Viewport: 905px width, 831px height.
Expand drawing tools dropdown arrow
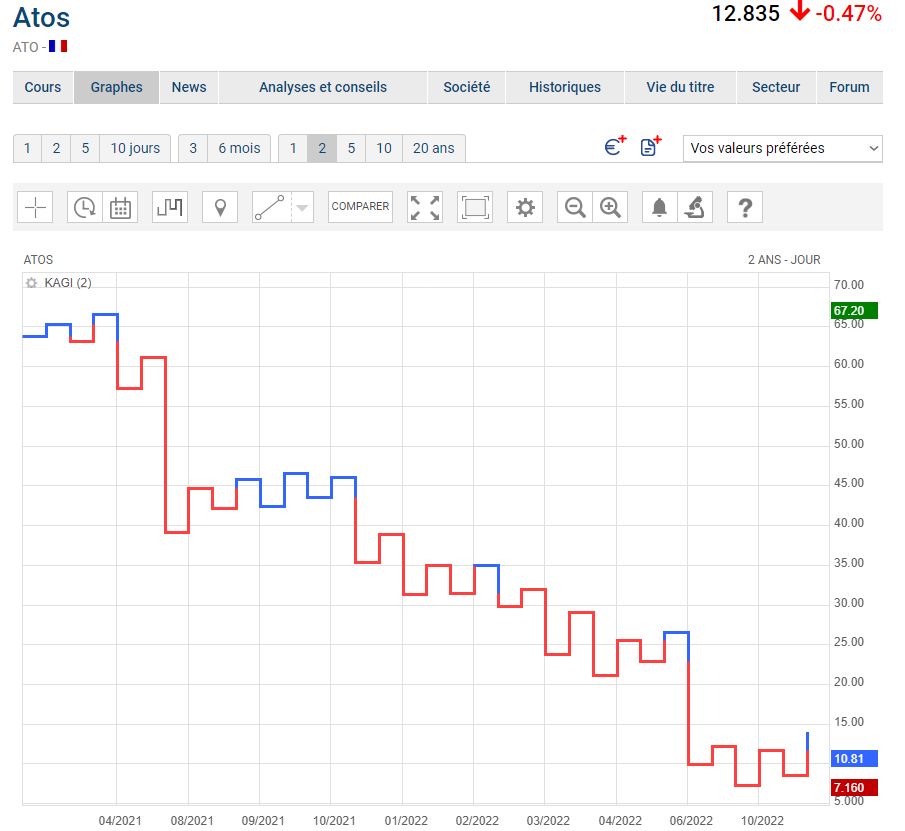pos(302,207)
